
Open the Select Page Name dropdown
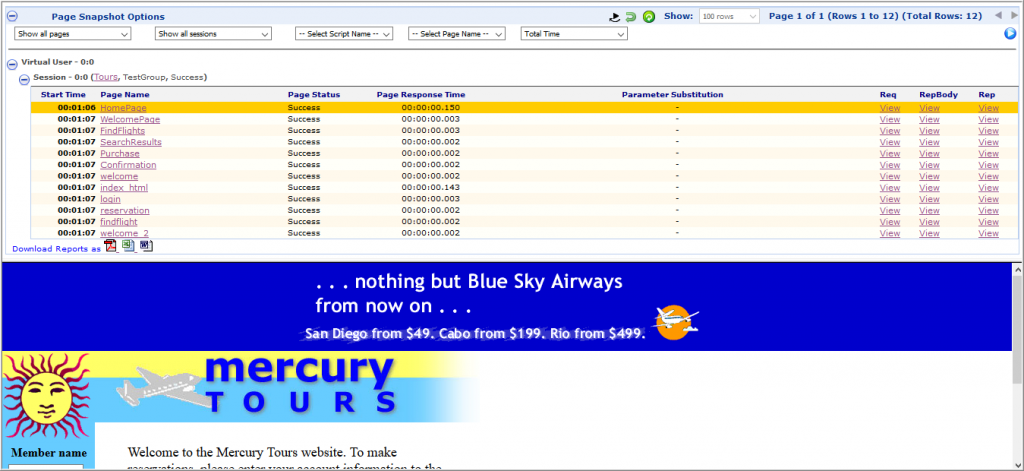[456, 34]
